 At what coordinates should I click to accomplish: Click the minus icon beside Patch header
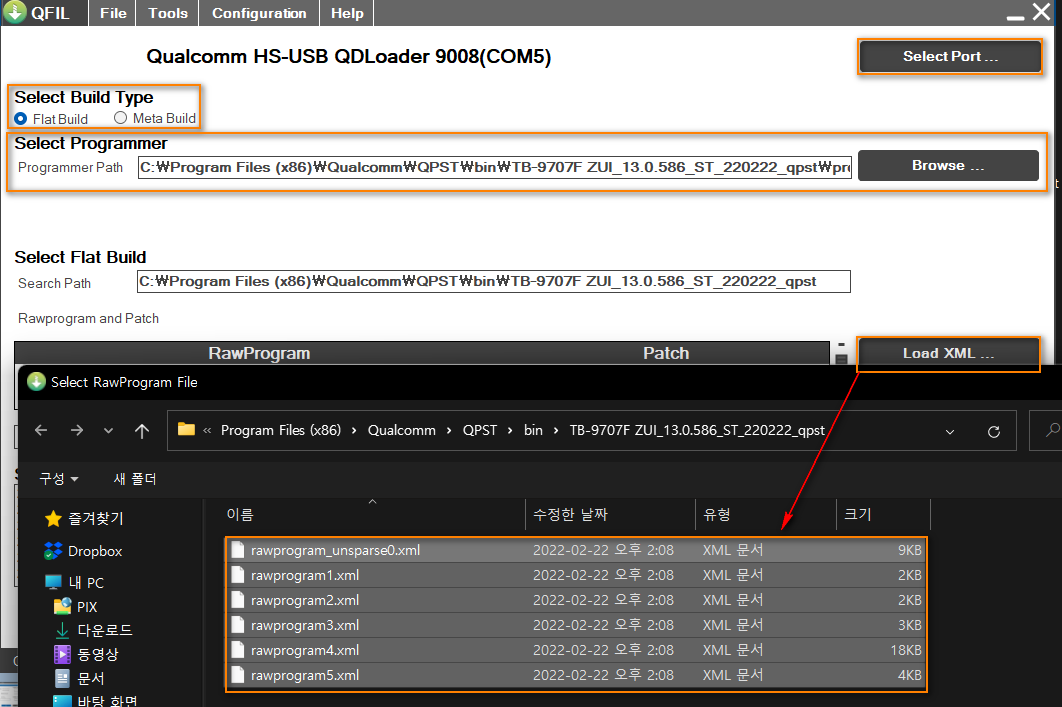point(841,345)
